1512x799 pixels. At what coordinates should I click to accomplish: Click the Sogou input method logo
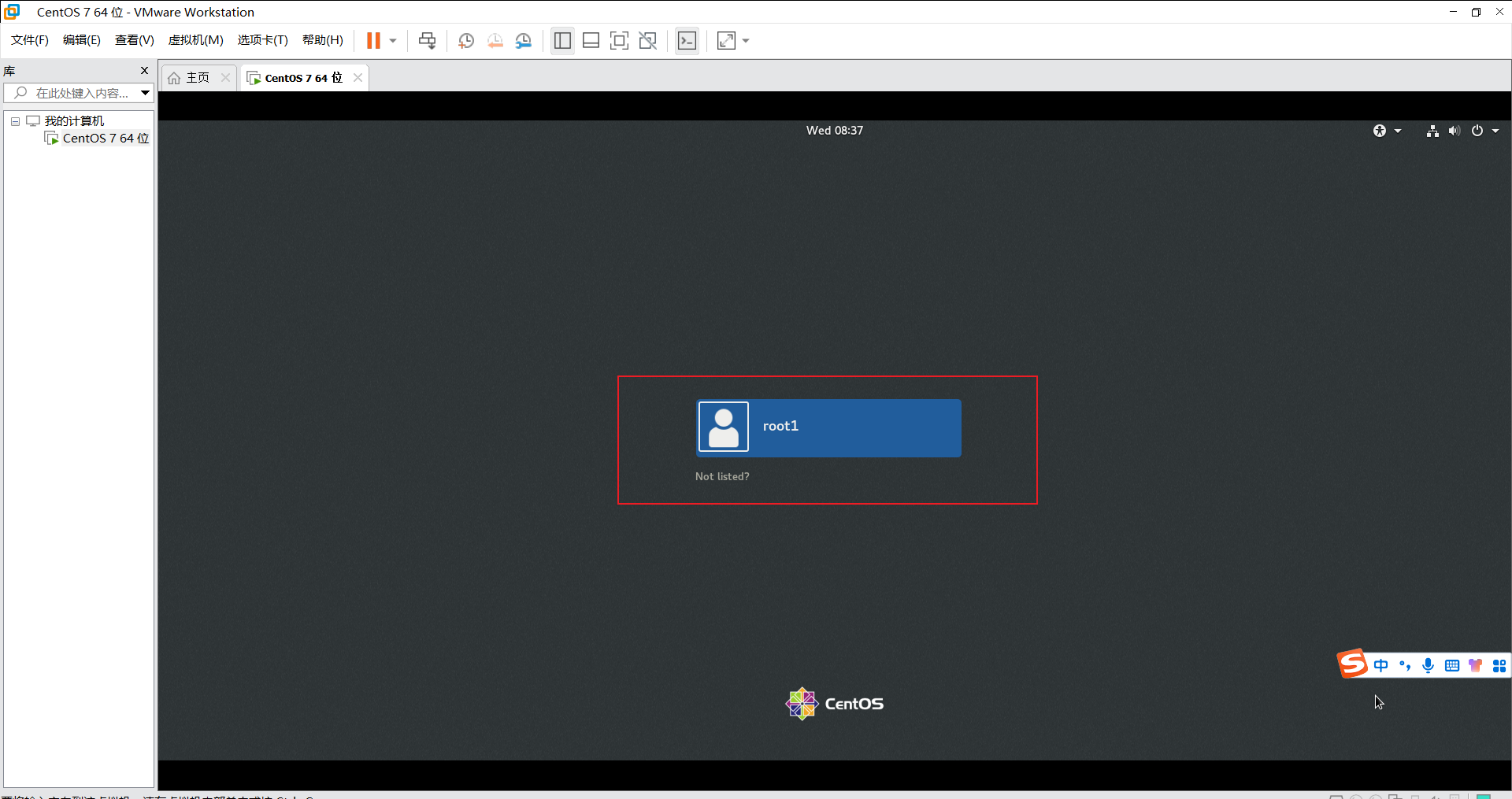[x=1352, y=664]
